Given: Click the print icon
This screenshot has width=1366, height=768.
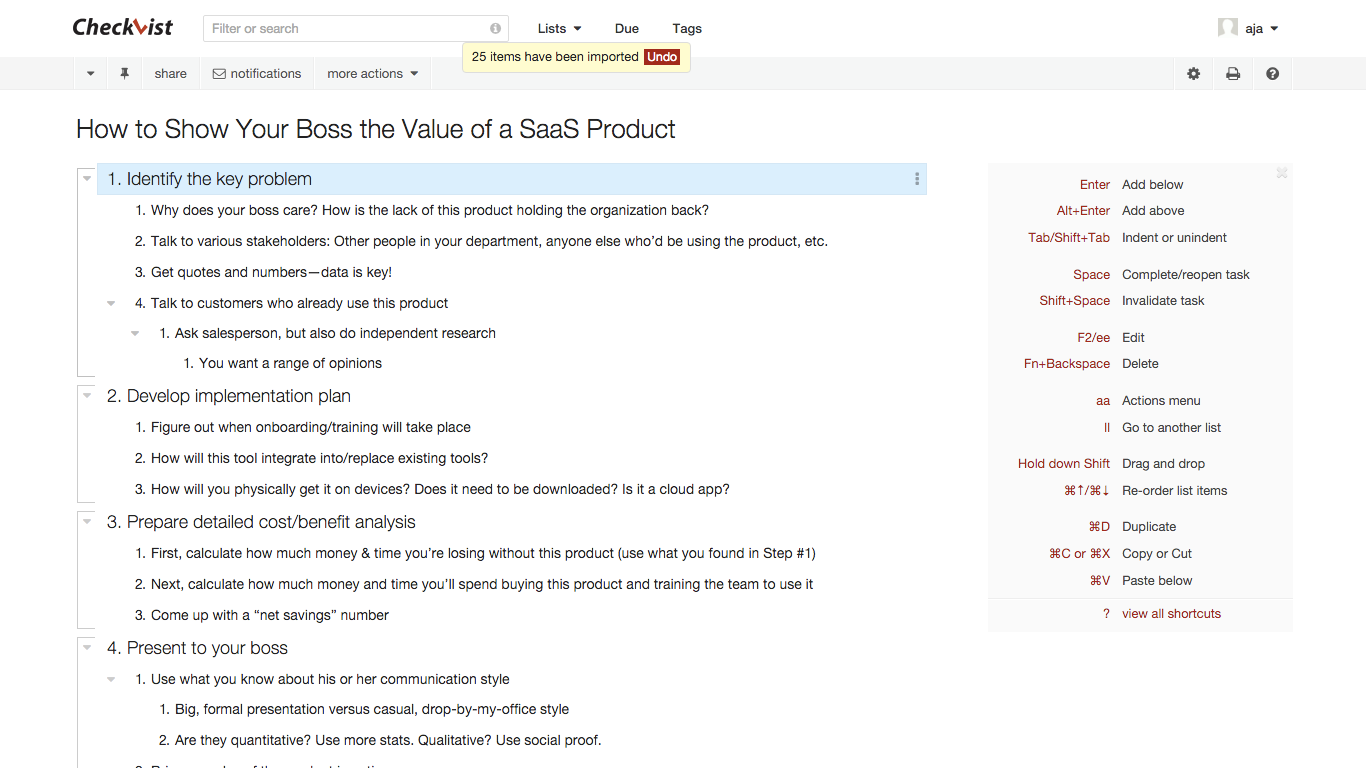Looking at the screenshot, I should coord(1233,73).
